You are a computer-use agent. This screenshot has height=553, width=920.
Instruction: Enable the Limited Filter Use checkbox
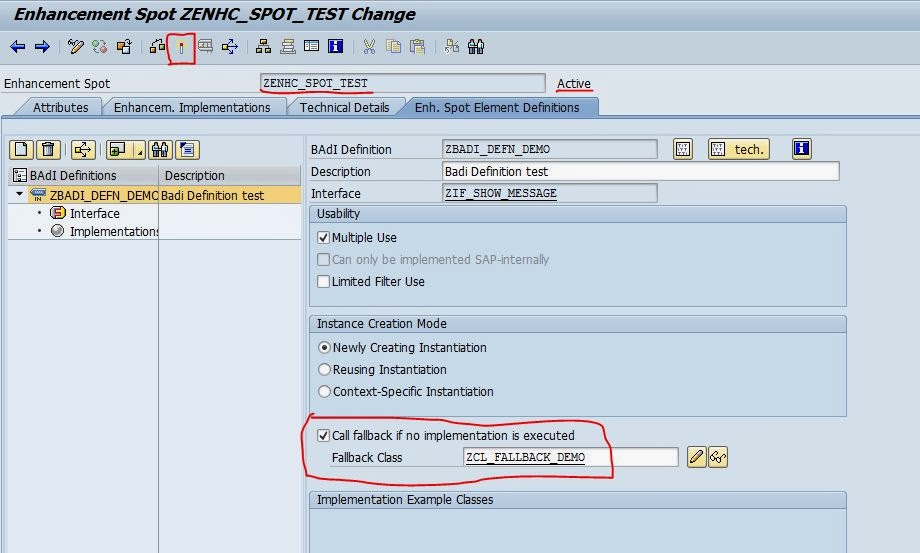(x=323, y=281)
